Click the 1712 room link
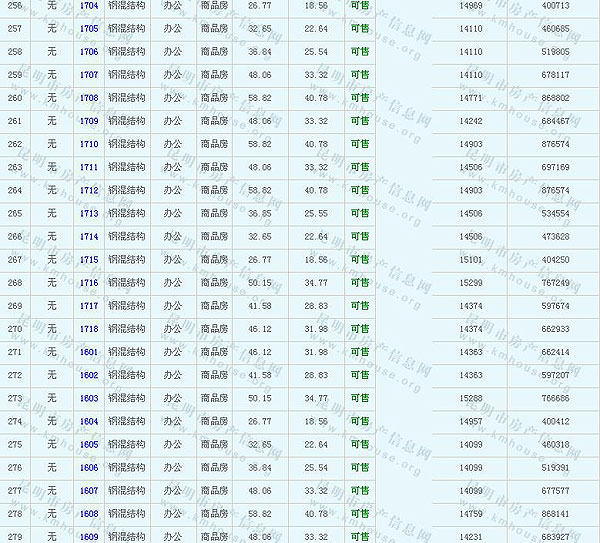The width and height of the screenshot is (600, 543). (89, 190)
